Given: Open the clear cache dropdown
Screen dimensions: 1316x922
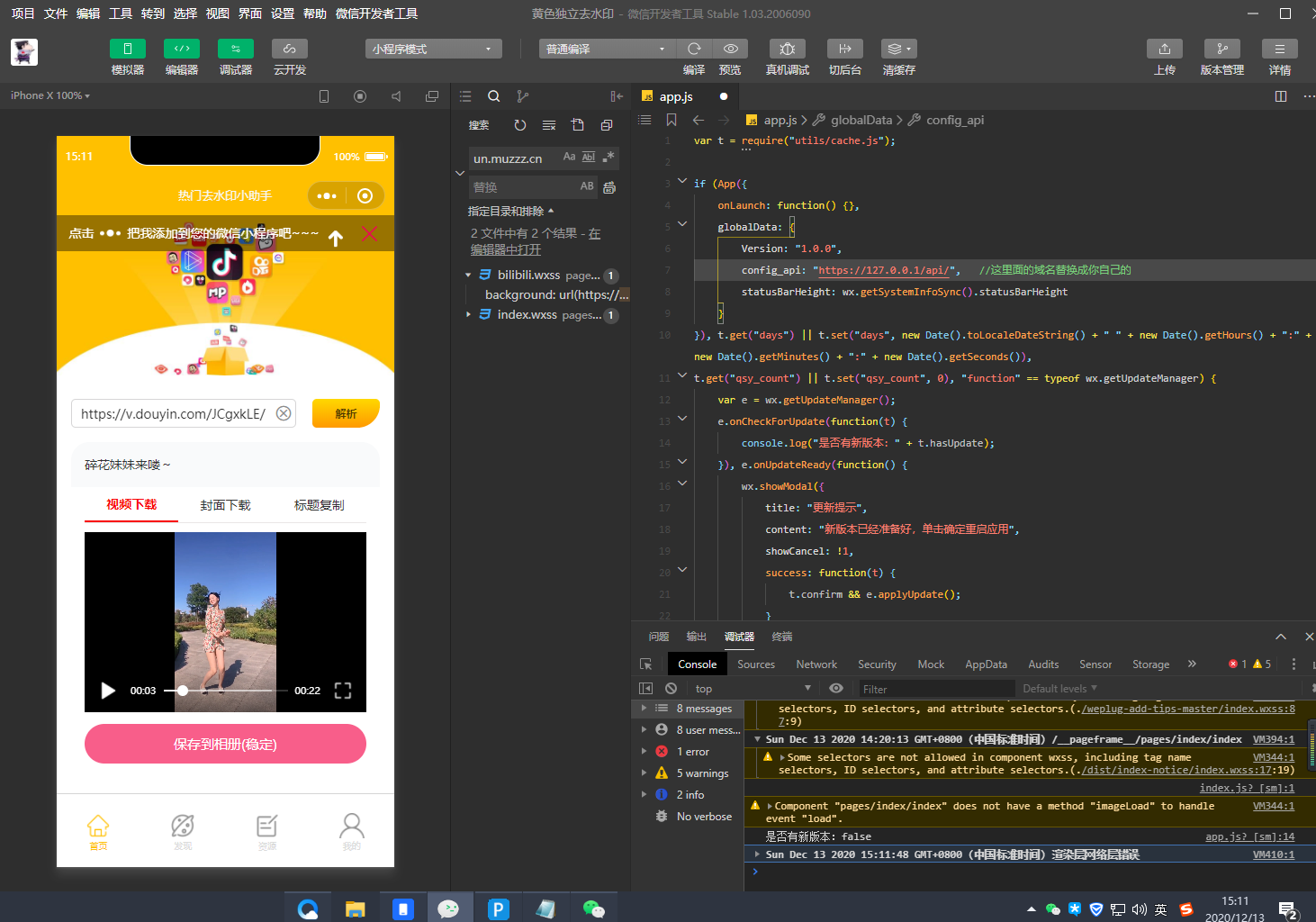Looking at the screenshot, I should [x=899, y=49].
